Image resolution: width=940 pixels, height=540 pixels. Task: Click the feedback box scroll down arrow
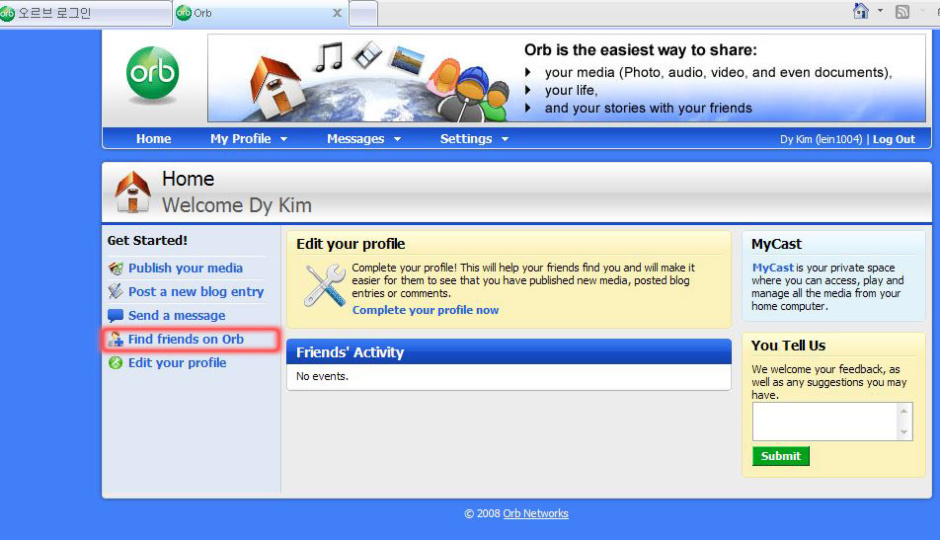point(903,432)
